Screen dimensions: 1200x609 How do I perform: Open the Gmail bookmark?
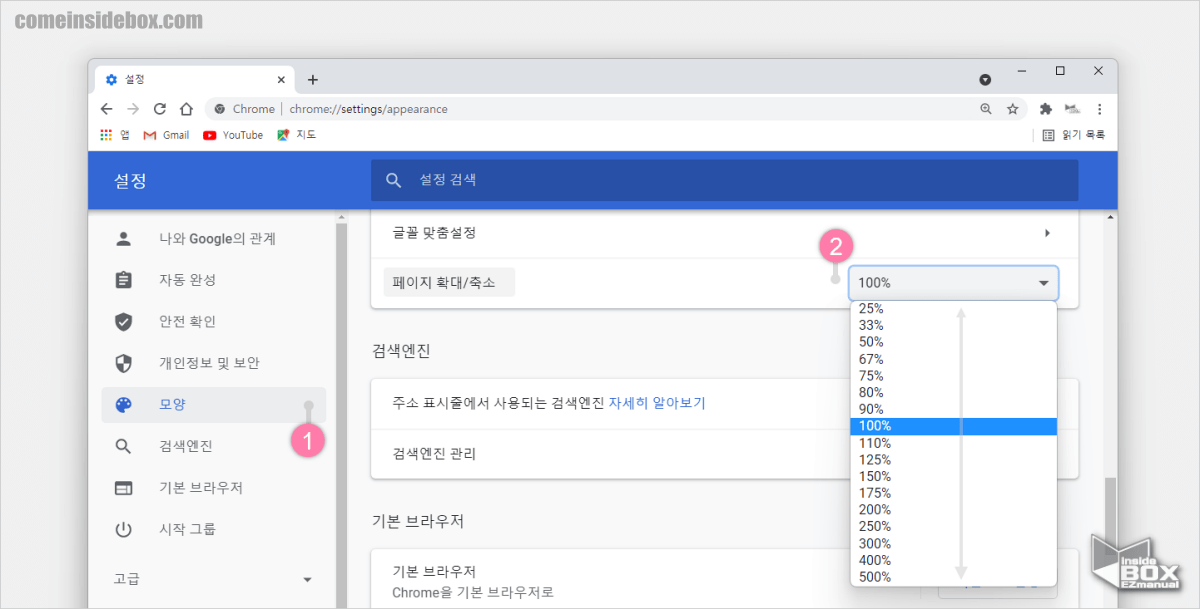click(166, 135)
